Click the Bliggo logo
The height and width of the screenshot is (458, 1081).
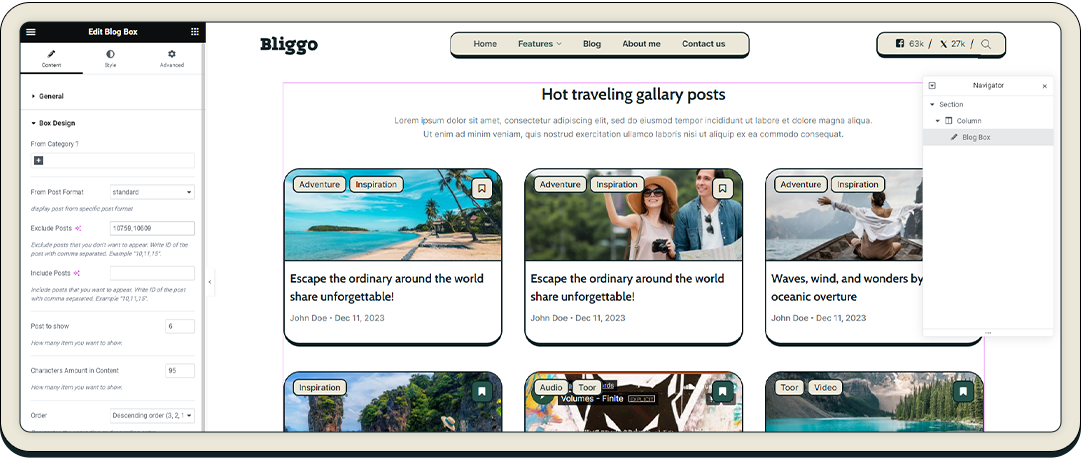[289, 45]
